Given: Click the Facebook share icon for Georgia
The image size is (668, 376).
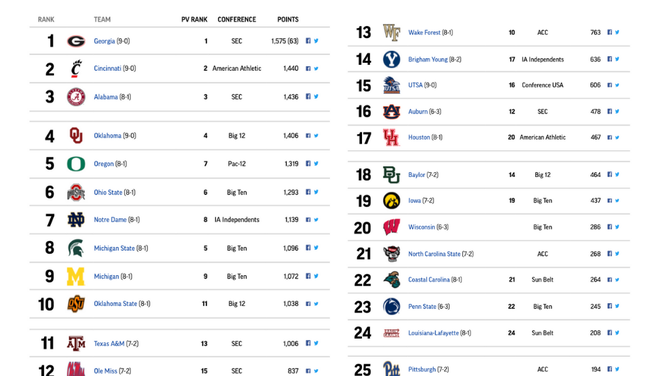Looking at the screenshot, I should (x=308, y=41).
